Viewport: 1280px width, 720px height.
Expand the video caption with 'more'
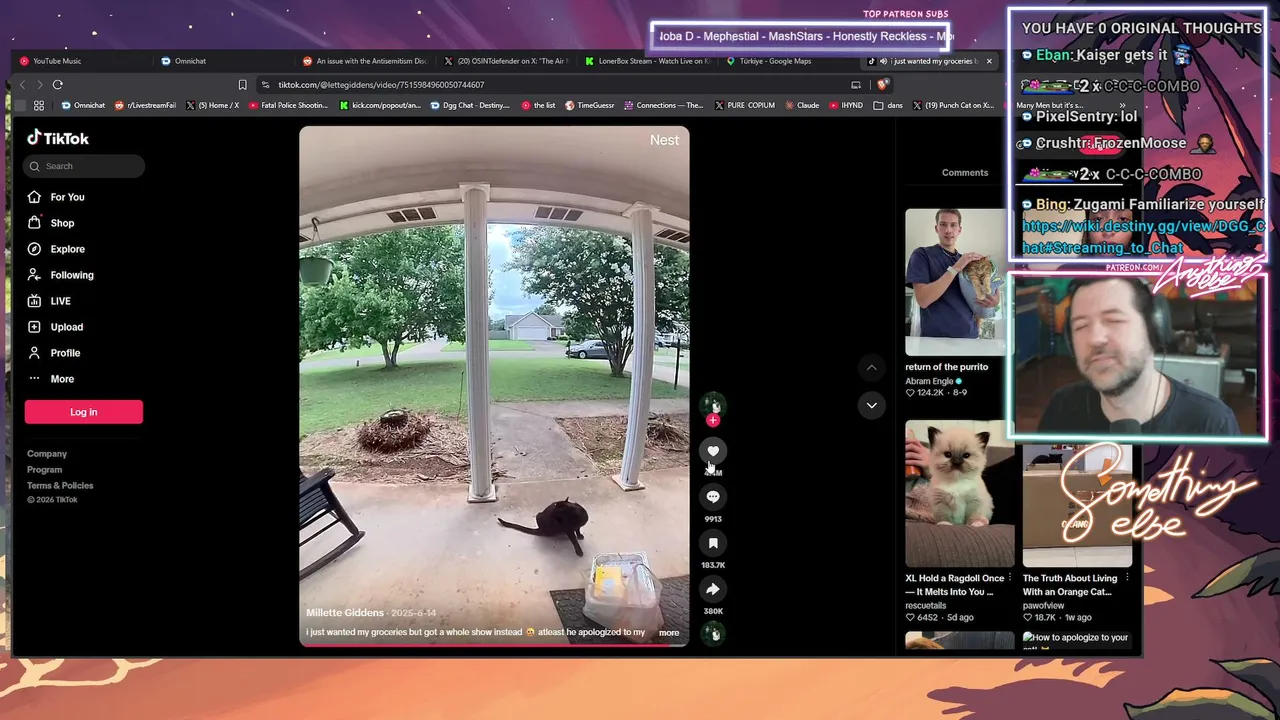click(x=669, y=633)
